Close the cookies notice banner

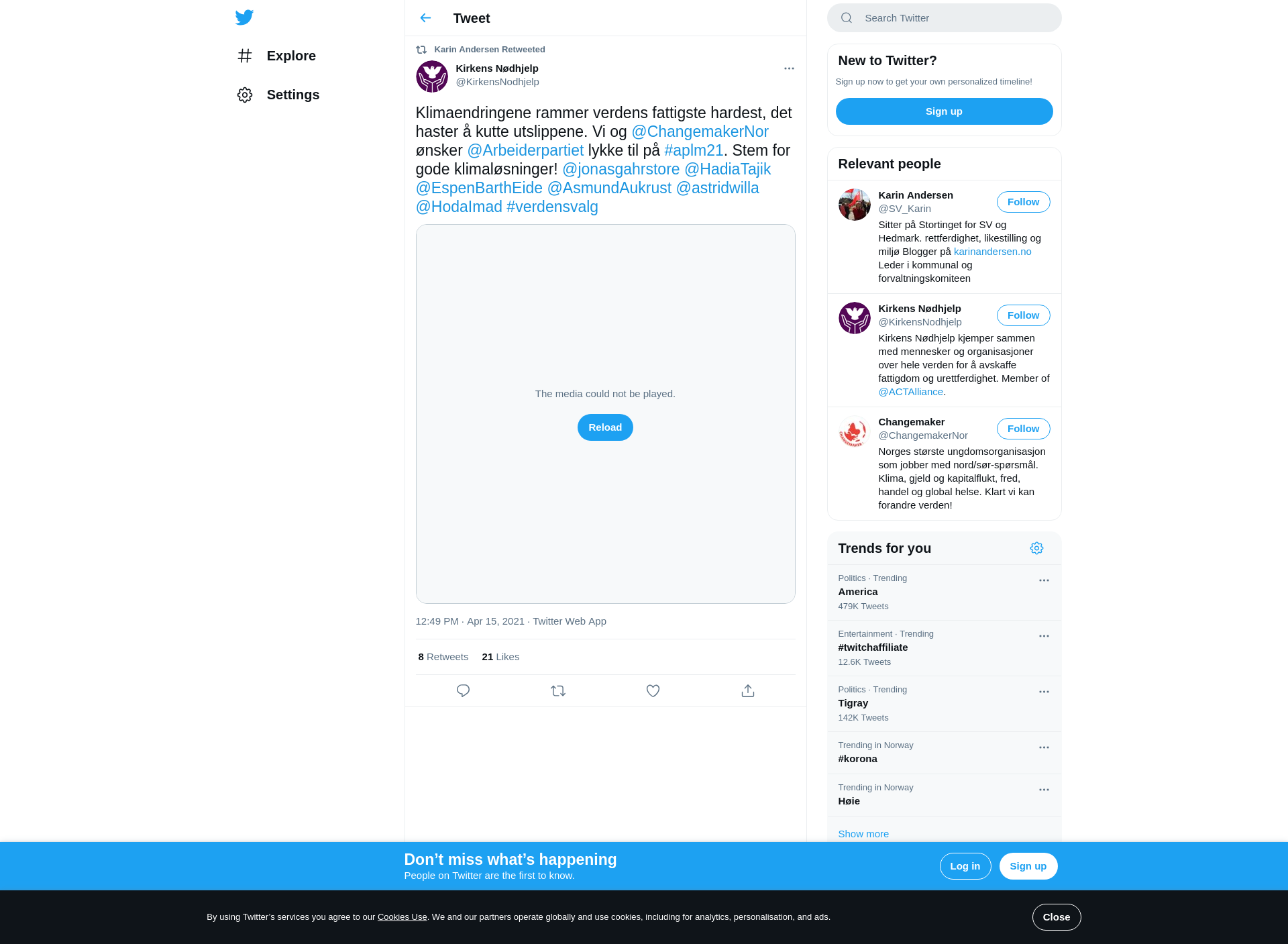pyautogui.click(x=1057, y=917)
